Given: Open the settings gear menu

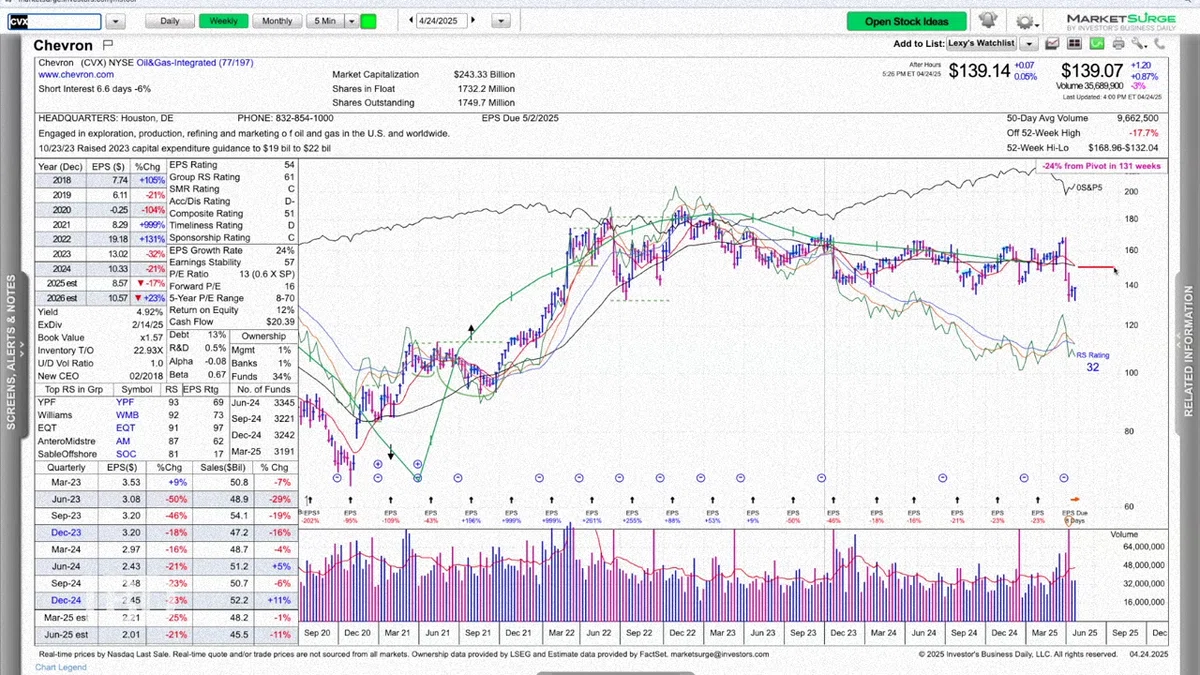Looking at the screenshot, I should pyautogui.click(x=1027, y=21).
